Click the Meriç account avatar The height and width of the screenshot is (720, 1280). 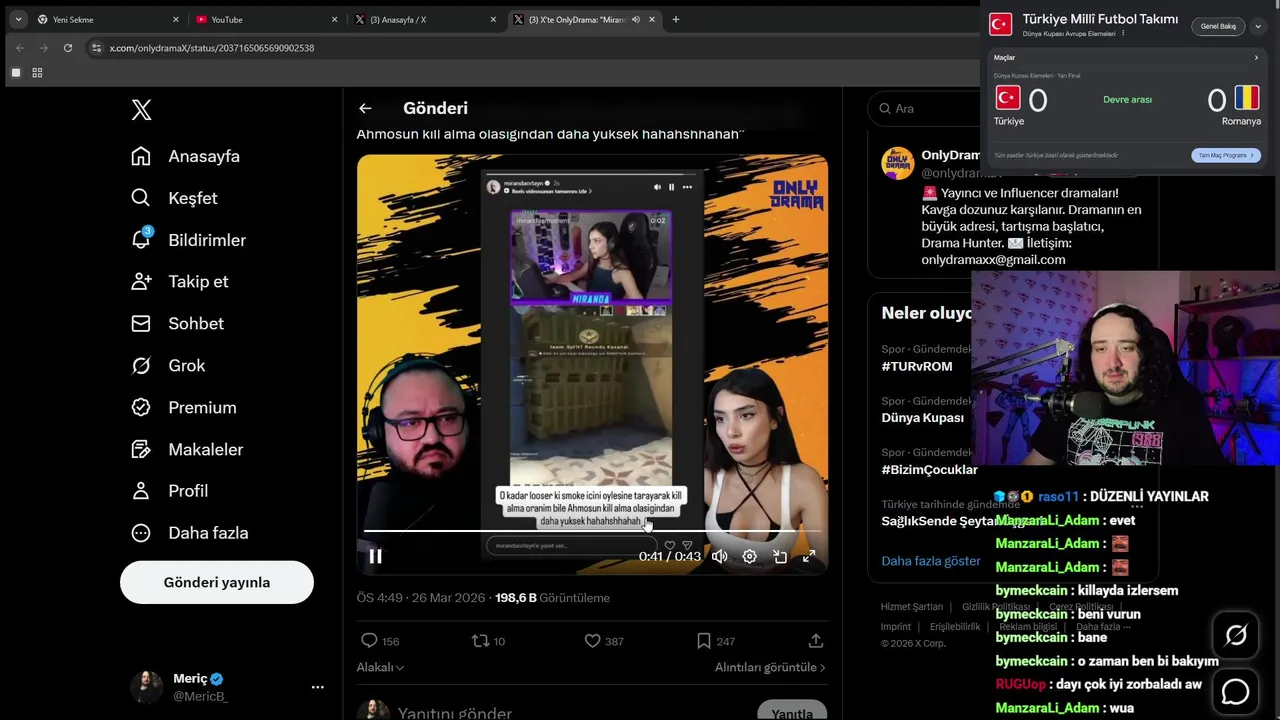click(146, 687)
